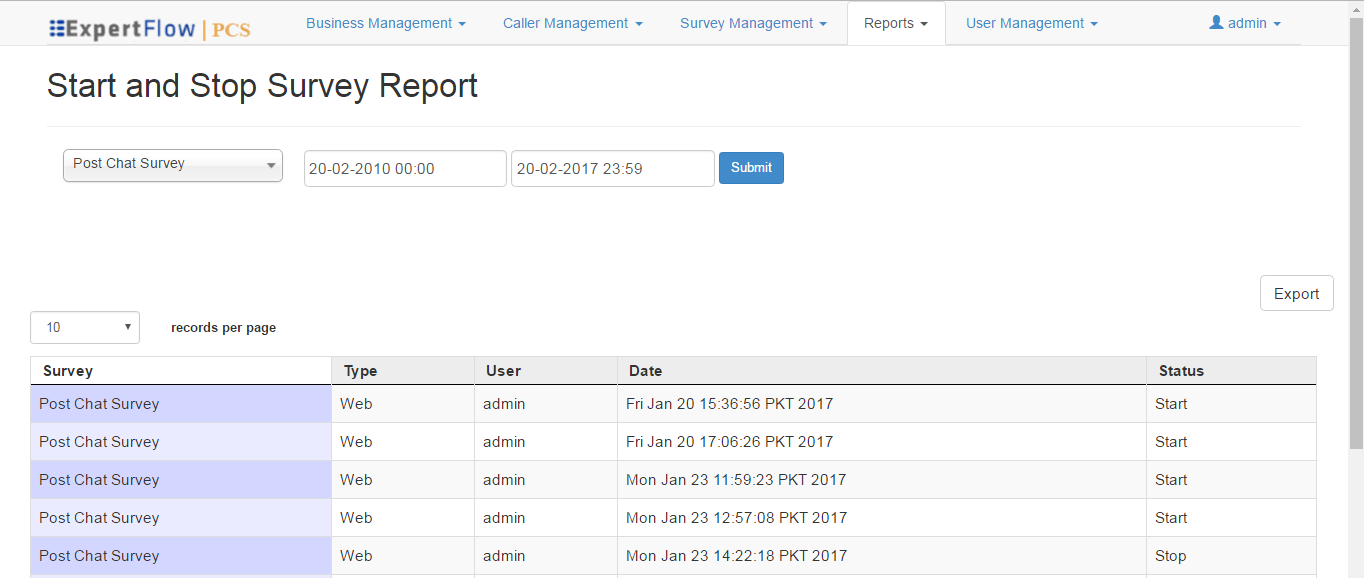Click the row with Stop status
The height and width of the screenshot is (578, 1364).
(x=400, y=555)
